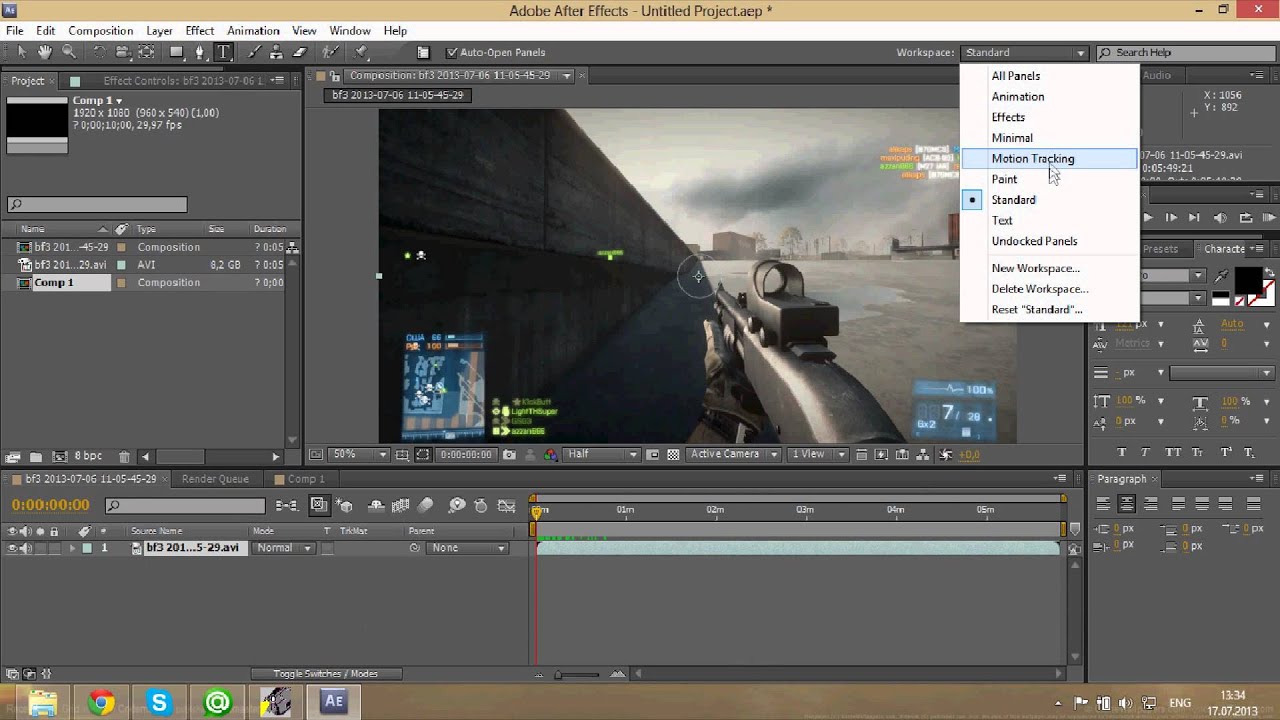The width and height of the screenshot is (1280, 720).
Task: Open the Active Camera dropdown
Action: (x=734, y=454)
